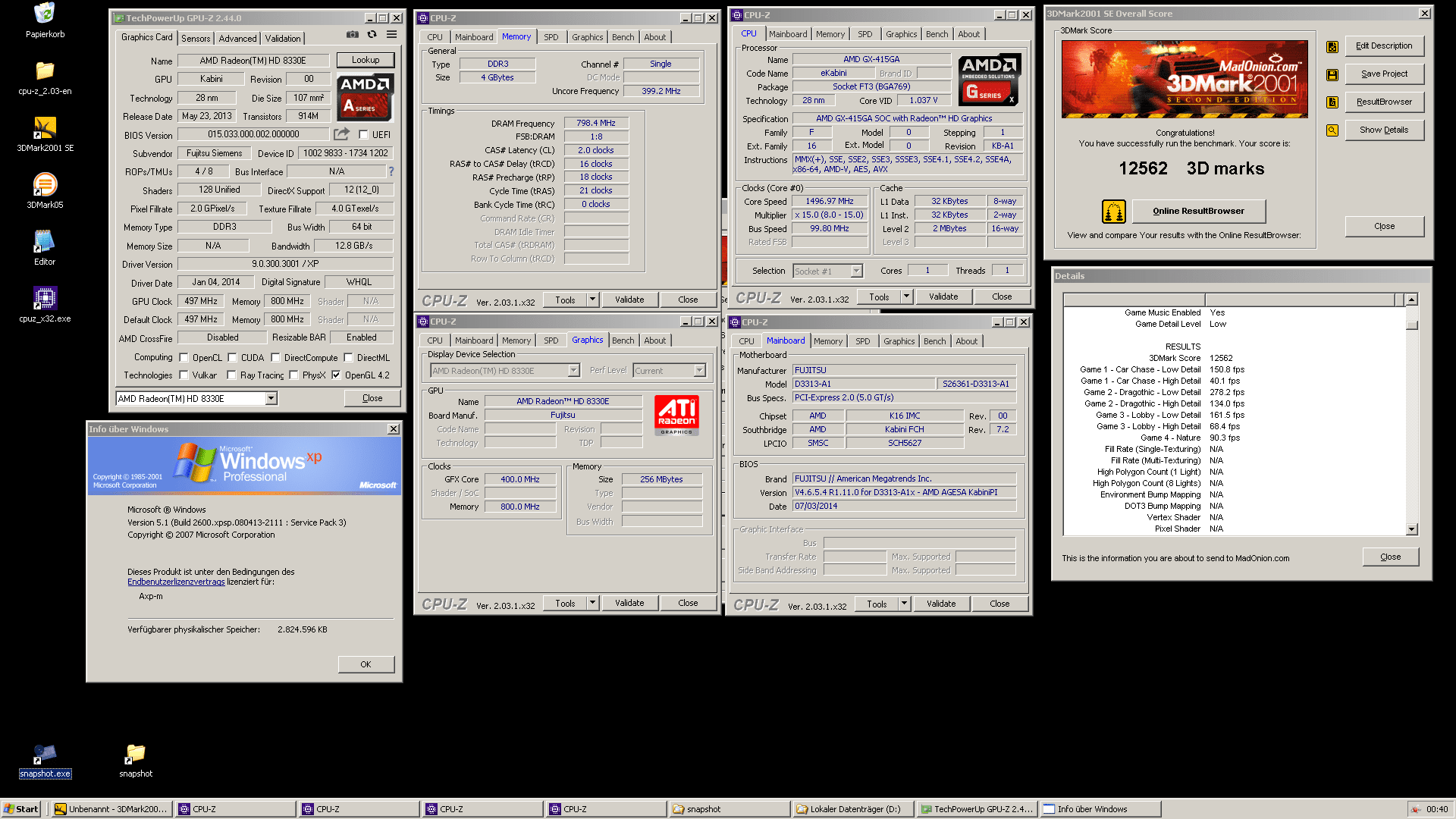Click icon beside Edit Description button

(1332, 47)
